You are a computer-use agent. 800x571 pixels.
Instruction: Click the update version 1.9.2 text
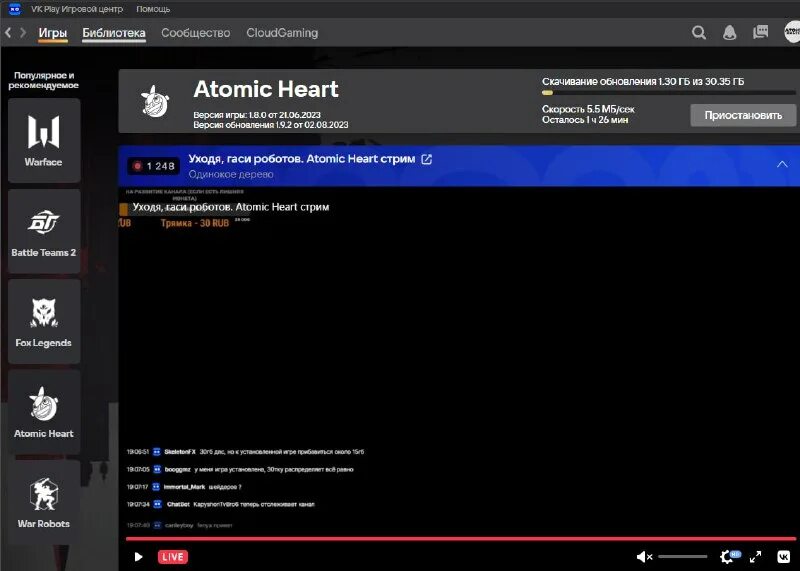tap(270, 125)
